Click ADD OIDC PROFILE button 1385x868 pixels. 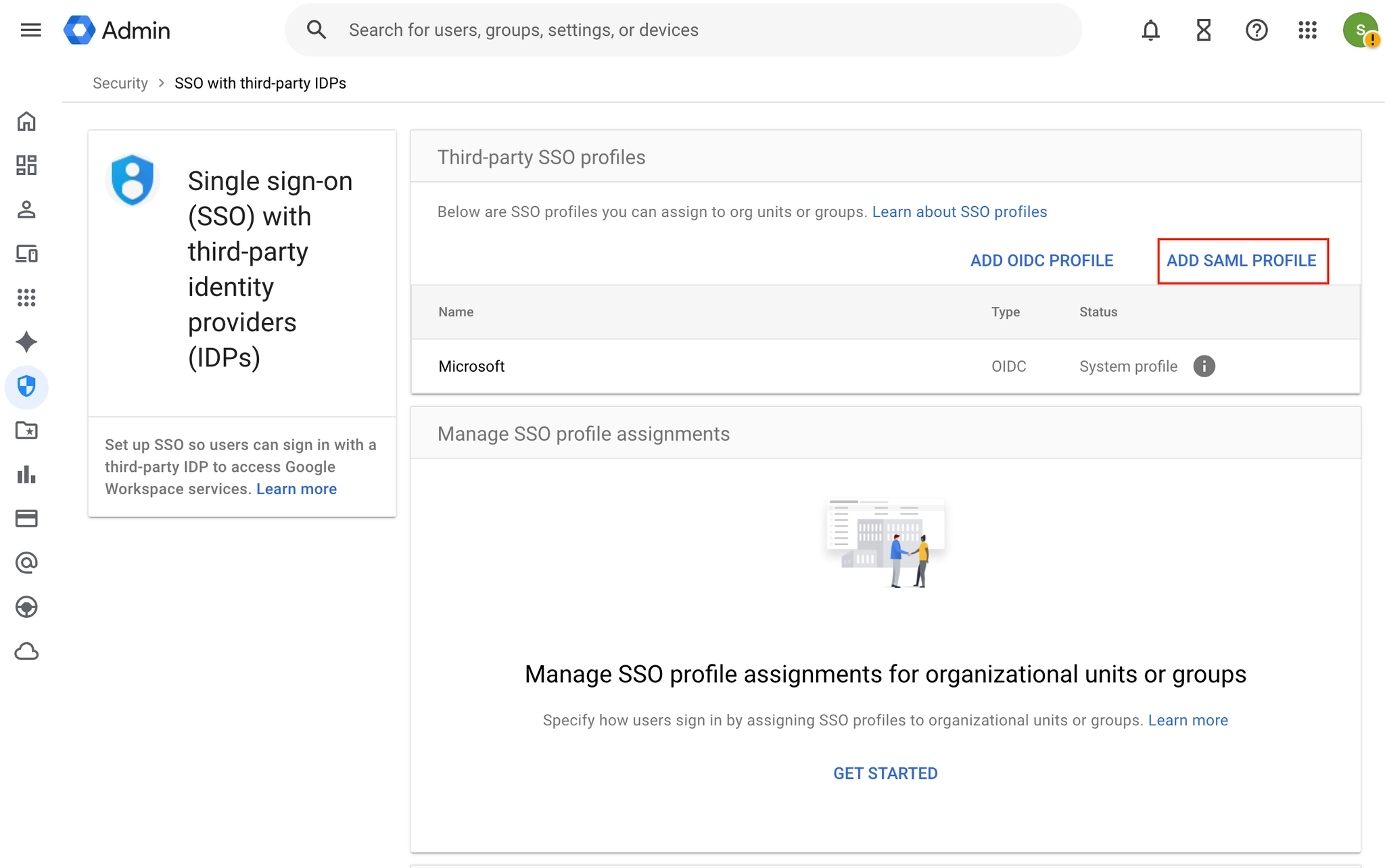click(x=1041, y=261)
